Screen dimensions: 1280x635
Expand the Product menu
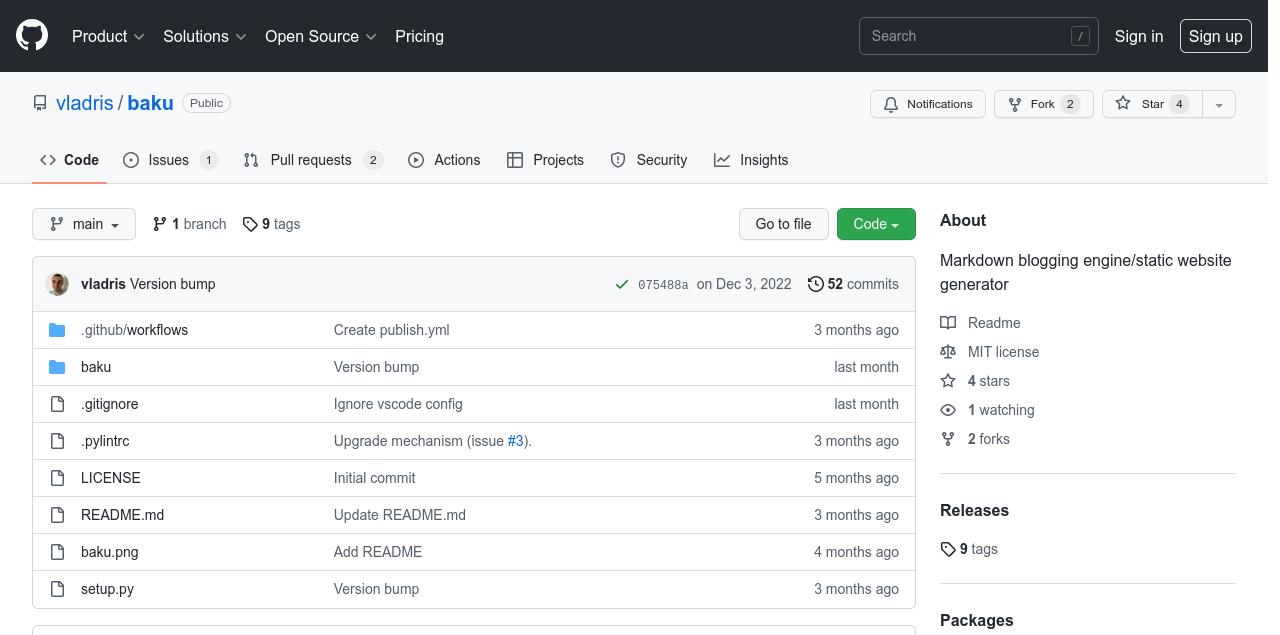[x=108, y=36]
